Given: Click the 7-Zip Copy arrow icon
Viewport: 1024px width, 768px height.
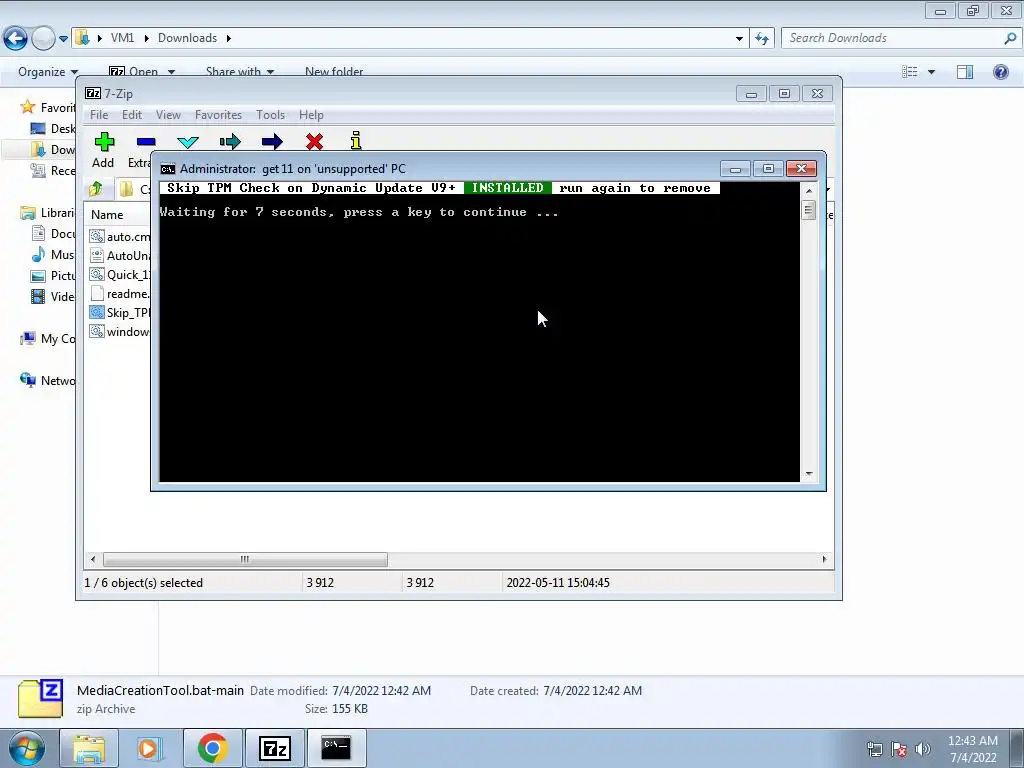Looking at the screenshot, I should pos(230,142).
